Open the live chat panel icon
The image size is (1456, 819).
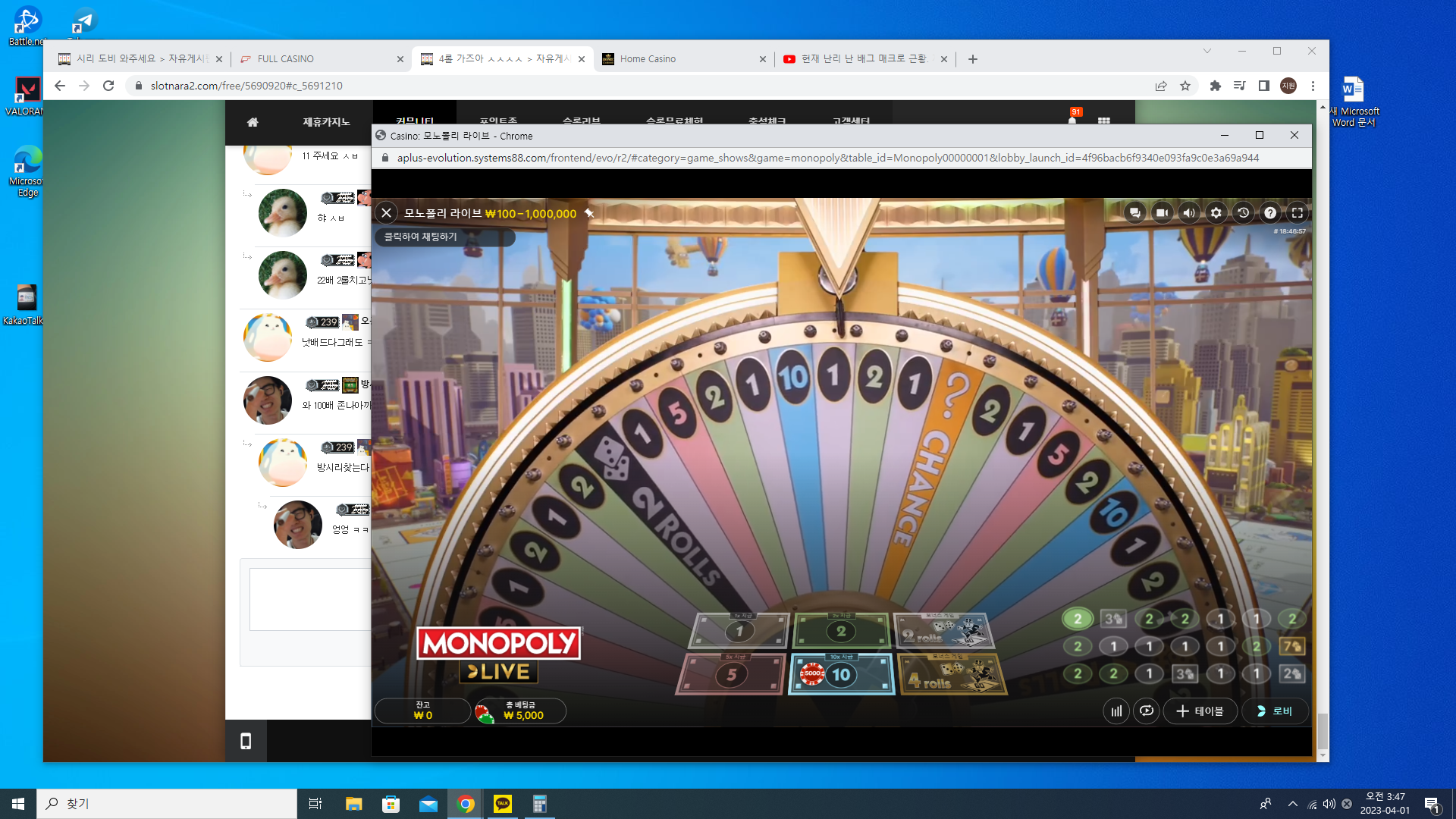(x=1134, y=213)
